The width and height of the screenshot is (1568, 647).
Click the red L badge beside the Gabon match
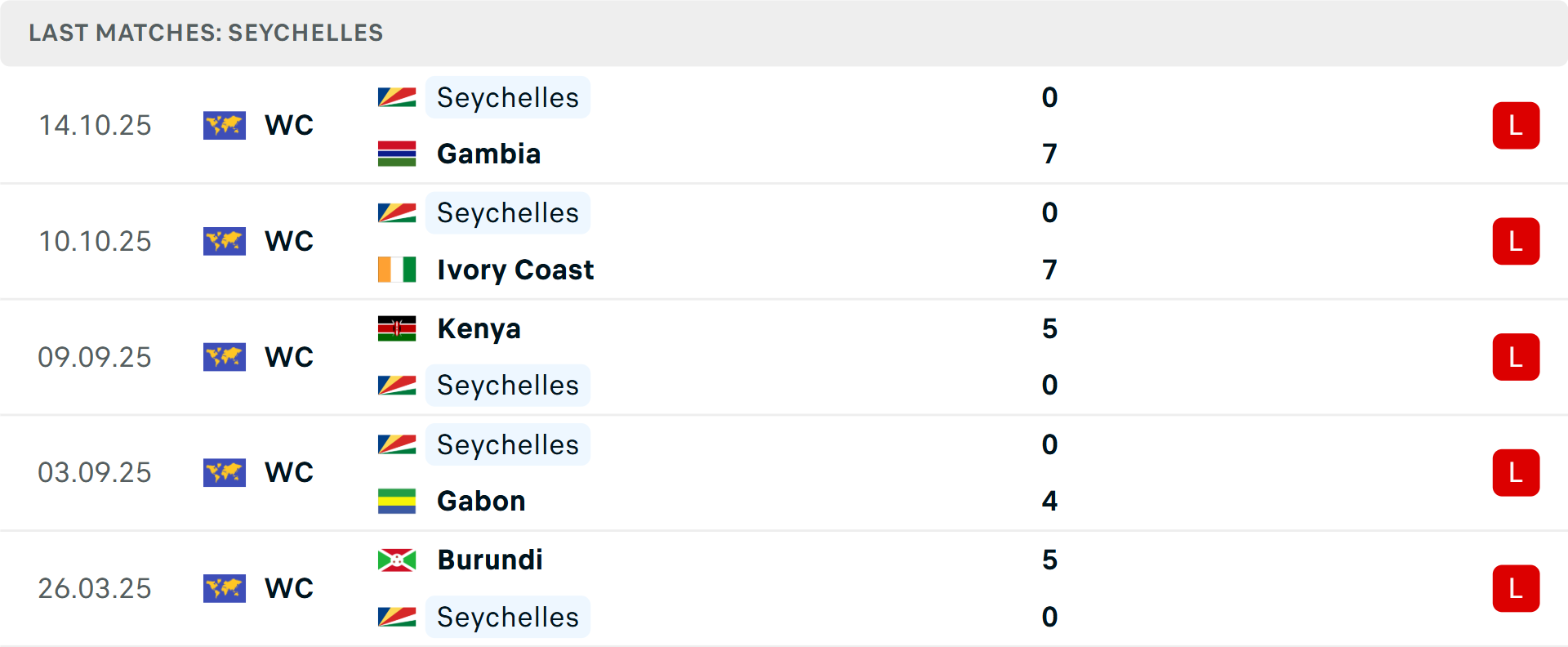point(1516,472)
